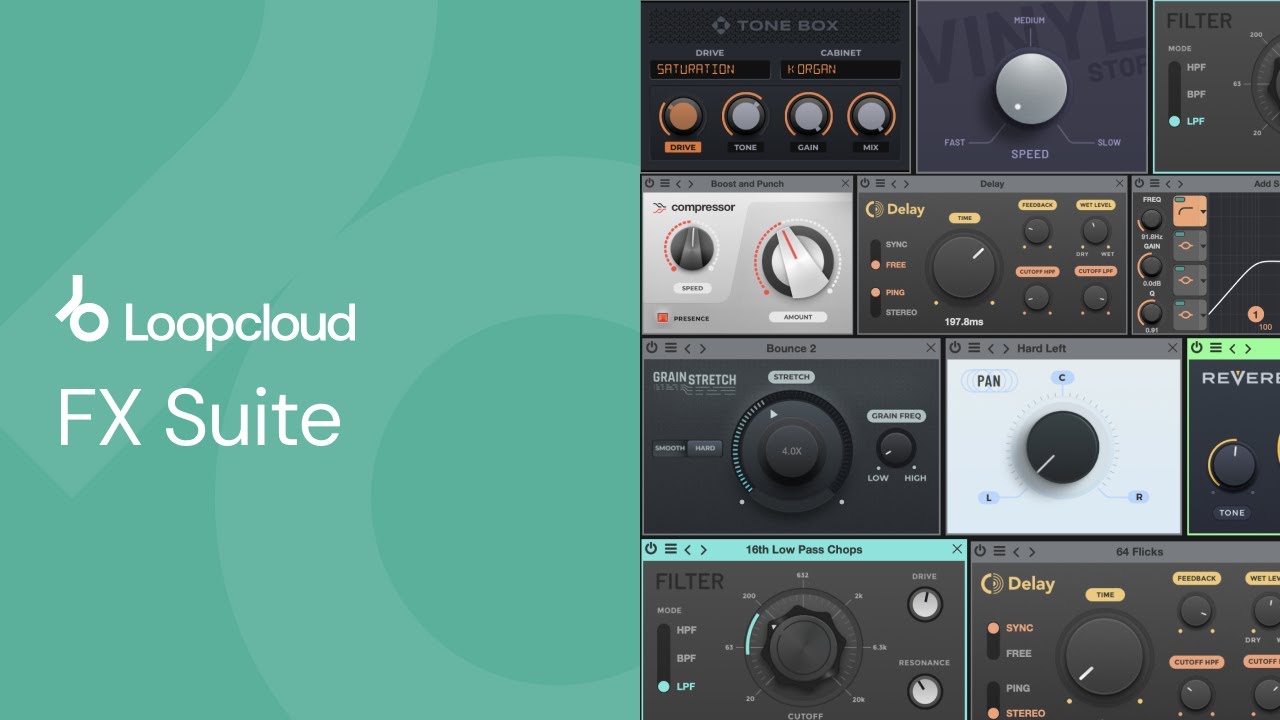Open hamburger menu on Bounce 2 plugin
The width and height of the screenshot is (1280, 720).
tap(670, 348)
